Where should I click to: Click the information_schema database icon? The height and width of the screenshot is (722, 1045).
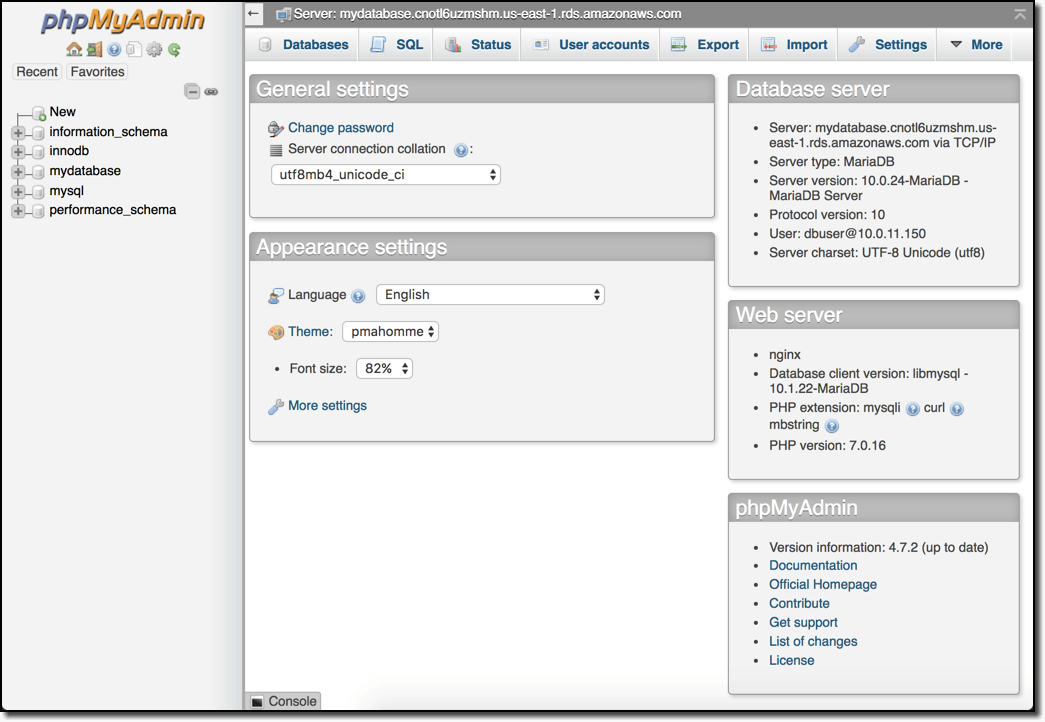38,133
